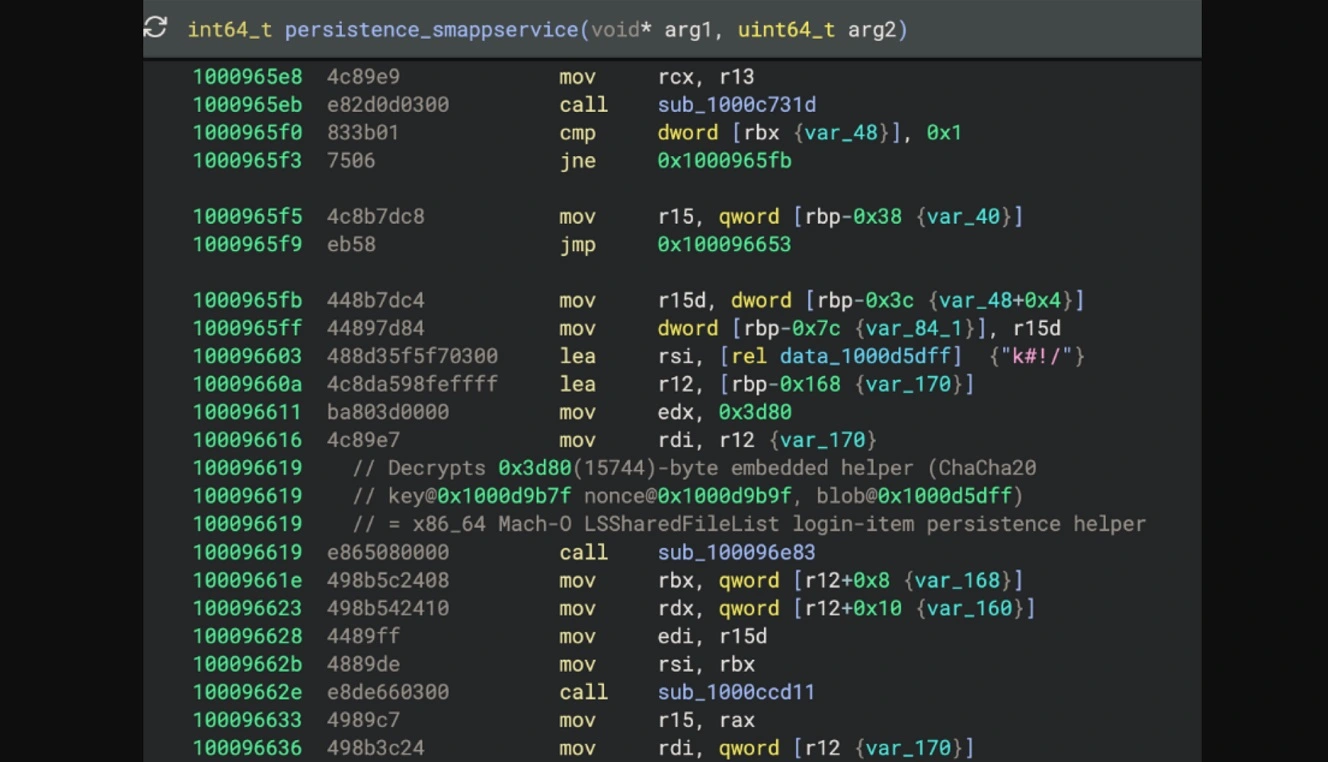This screenshot has width=1328, height=762.
Task: Click address 1000965f5 of mov r15 qword
Action: coord(247,217)
